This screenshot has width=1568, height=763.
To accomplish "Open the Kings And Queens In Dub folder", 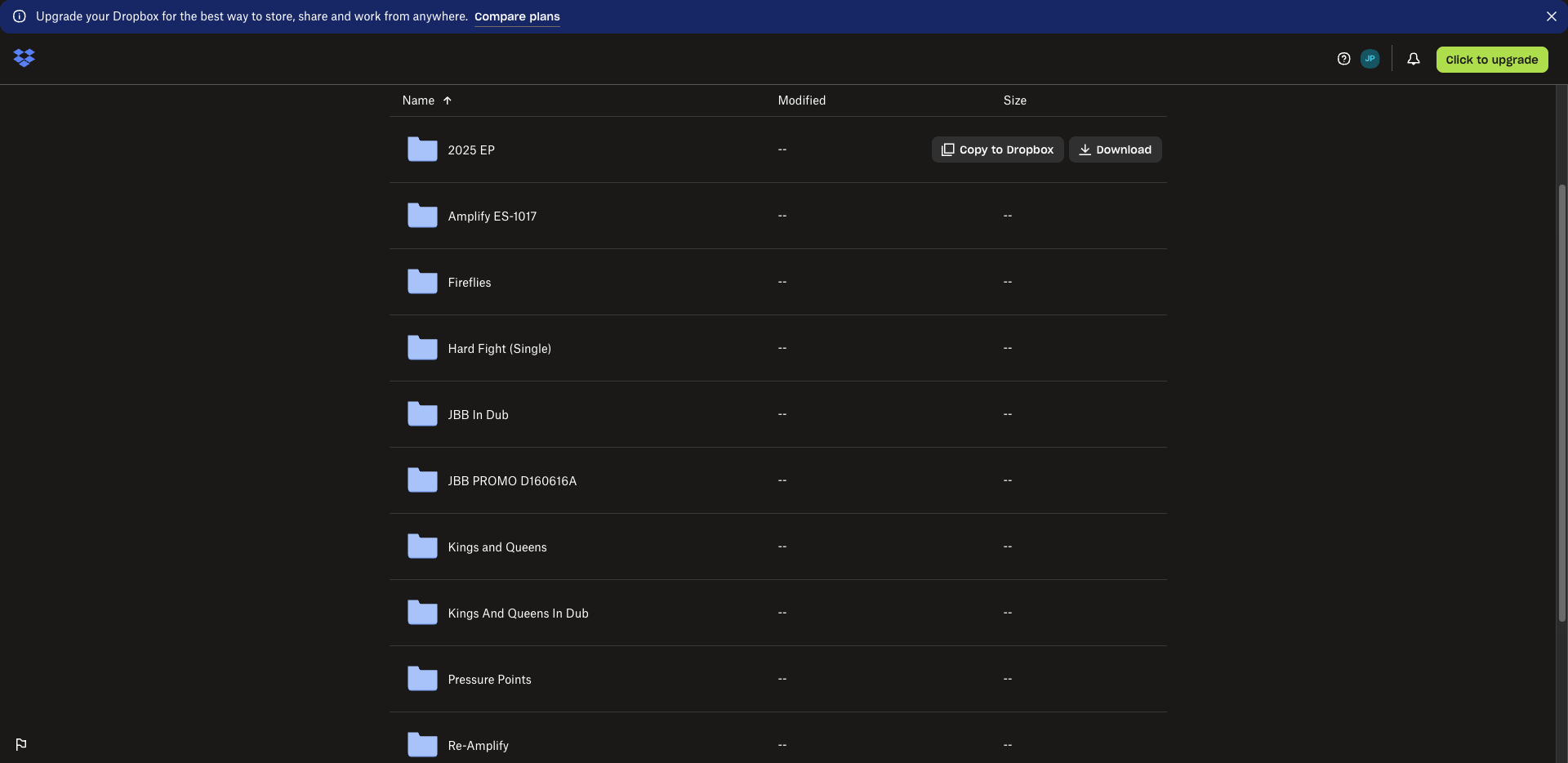I will [x=518, y=614].
